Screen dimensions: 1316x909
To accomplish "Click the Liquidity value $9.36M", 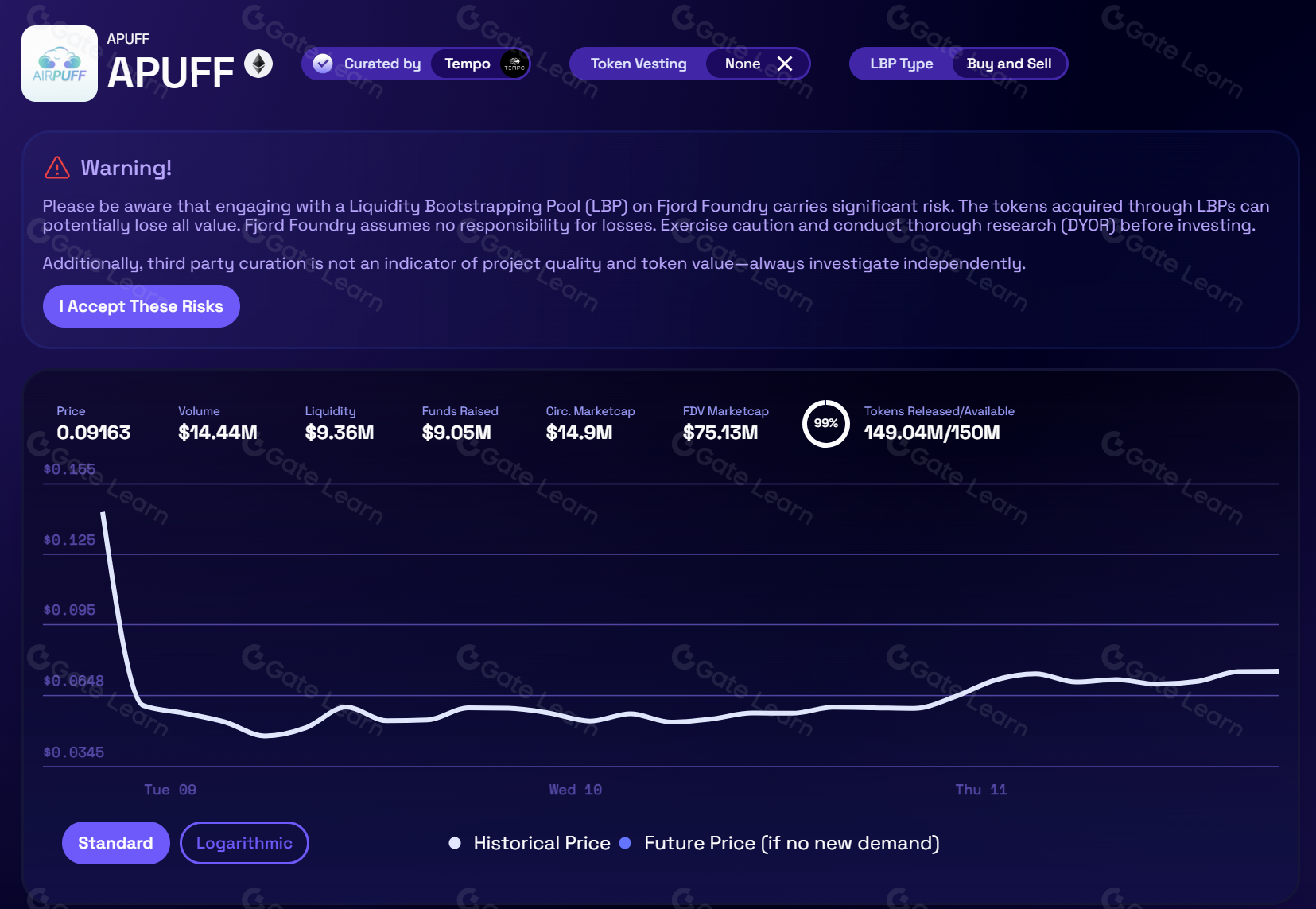I will pos(340,433).
